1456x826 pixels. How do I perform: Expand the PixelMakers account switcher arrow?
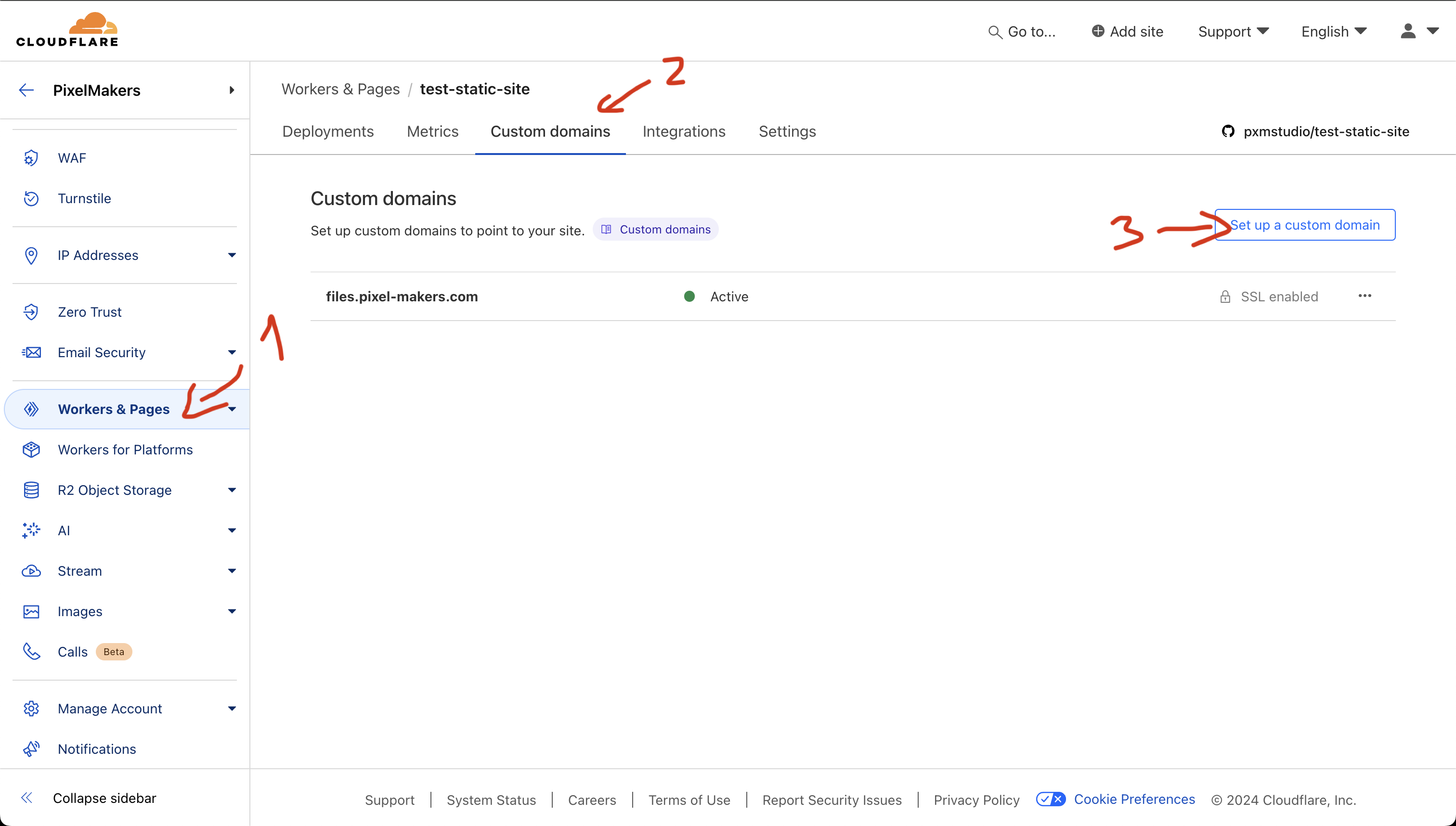coord(232,90)
